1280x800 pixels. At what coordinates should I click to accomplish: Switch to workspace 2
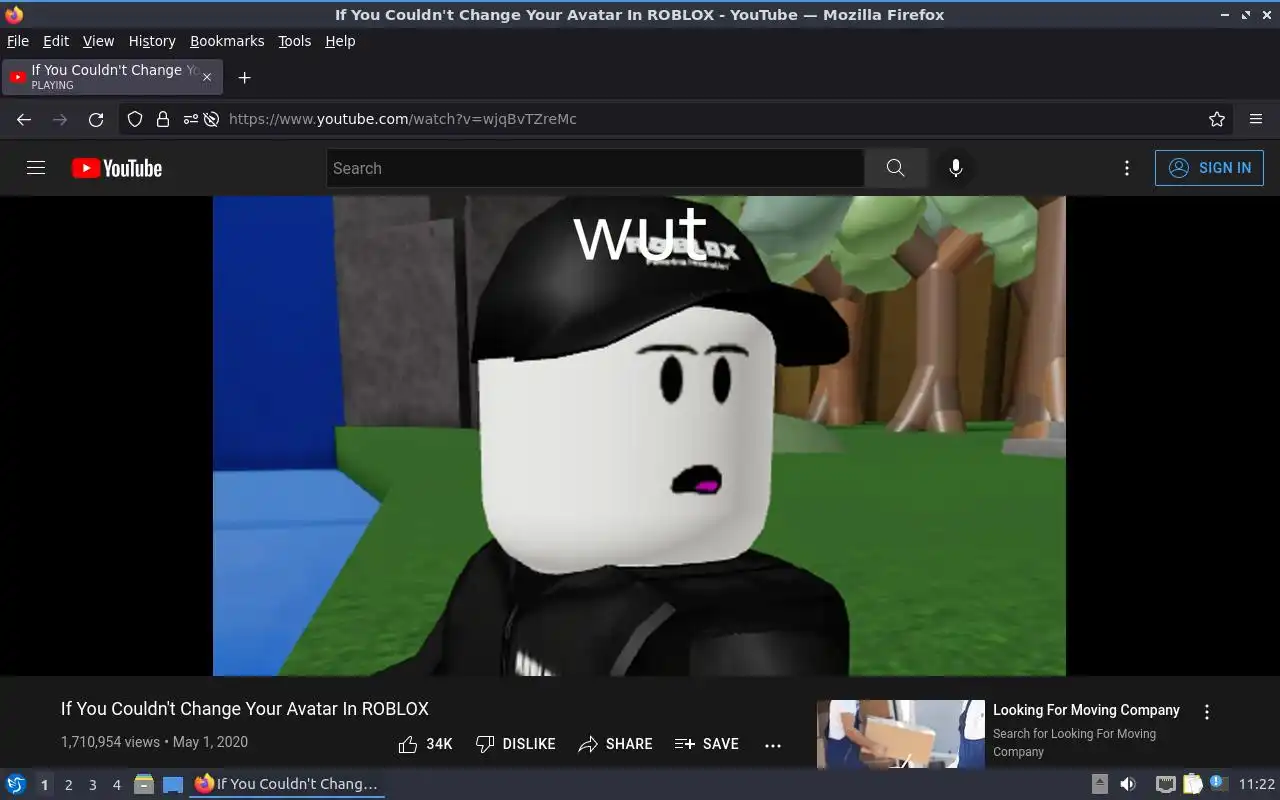point(68,785)
